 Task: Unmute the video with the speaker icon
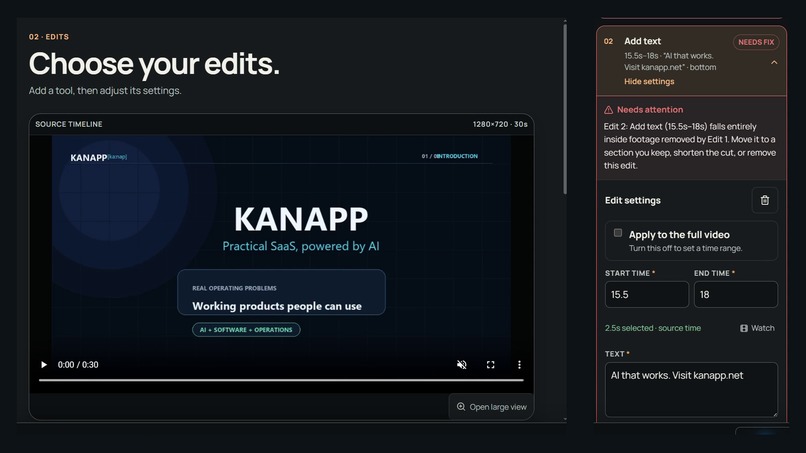(x=462, y=365)
